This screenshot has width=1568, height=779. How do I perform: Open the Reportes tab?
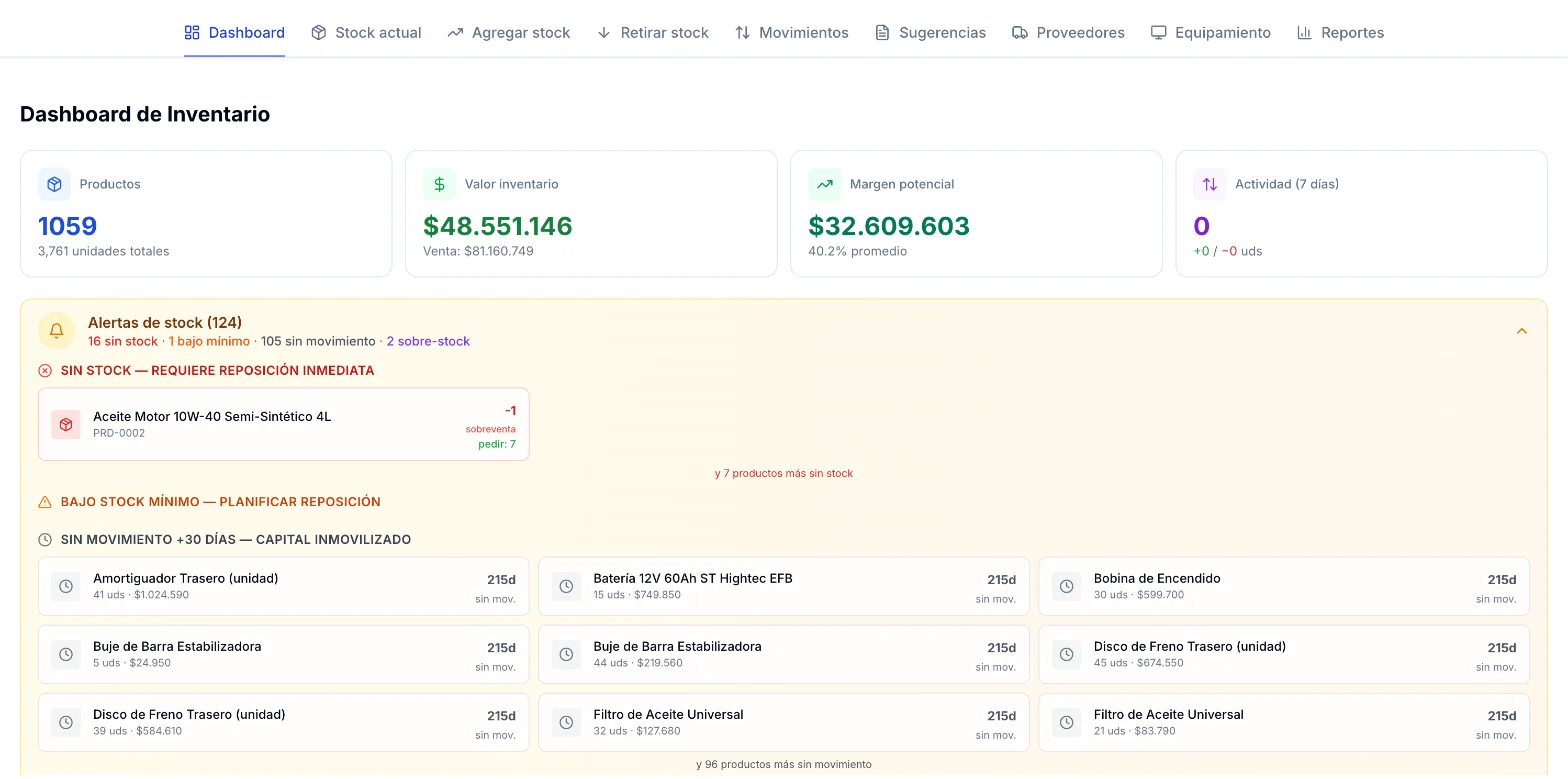[1340, 32]
